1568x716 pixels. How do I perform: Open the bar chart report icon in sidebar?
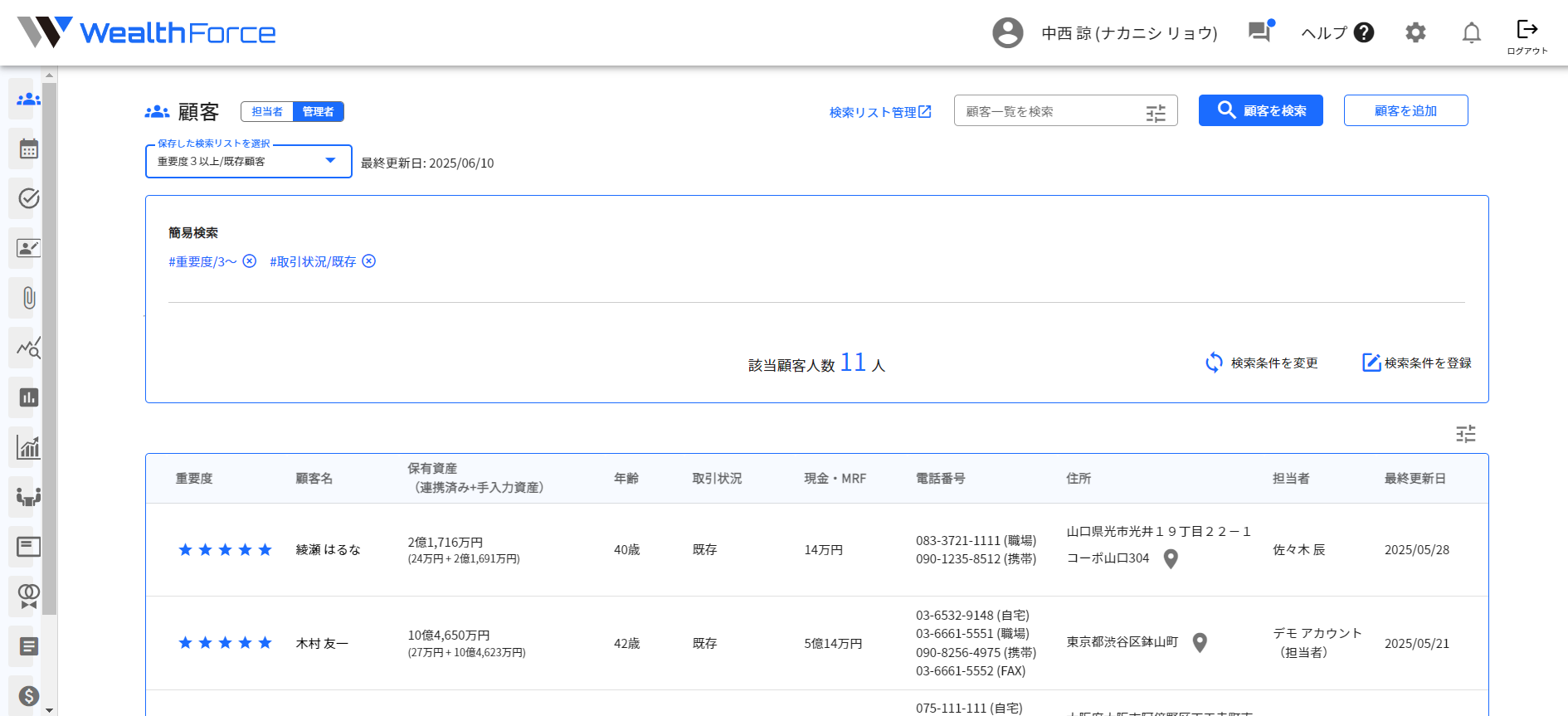point(28,397)
